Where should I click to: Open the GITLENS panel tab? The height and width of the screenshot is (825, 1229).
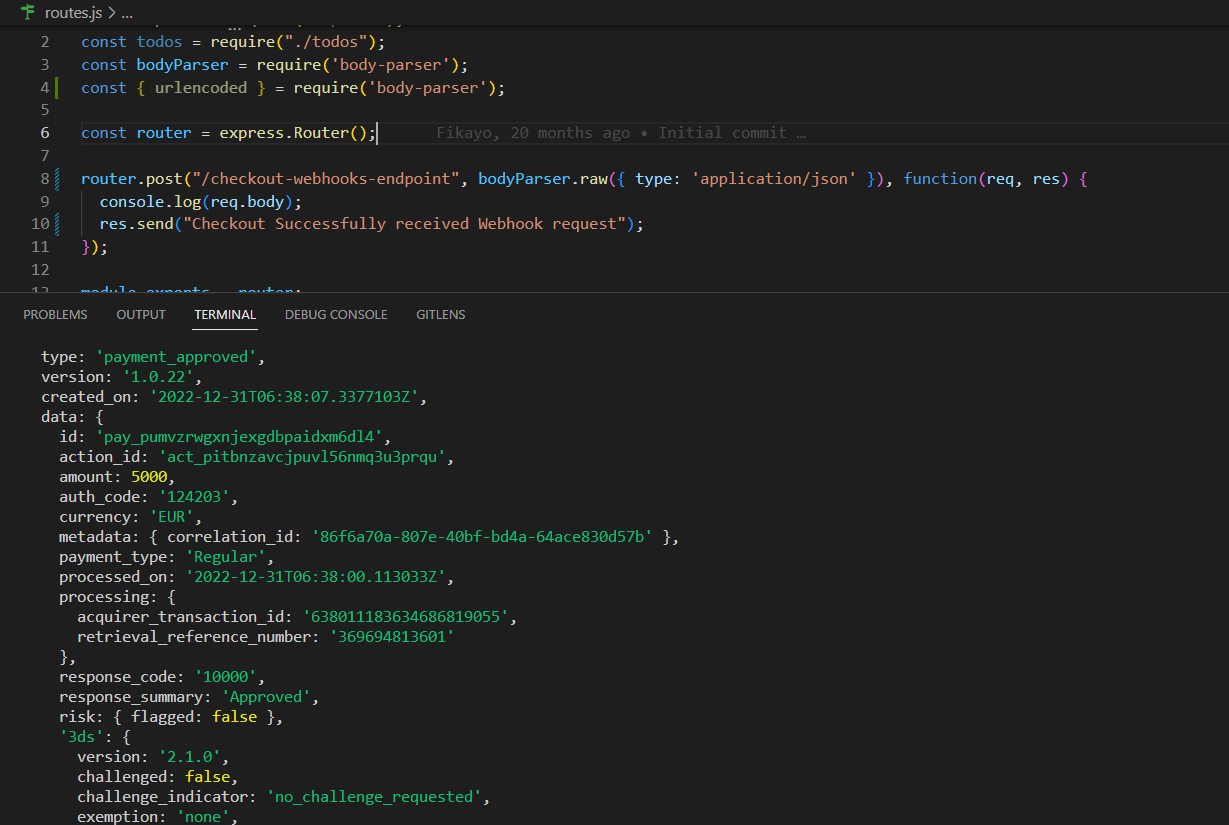pyautogui.click(x=440, y=314)
